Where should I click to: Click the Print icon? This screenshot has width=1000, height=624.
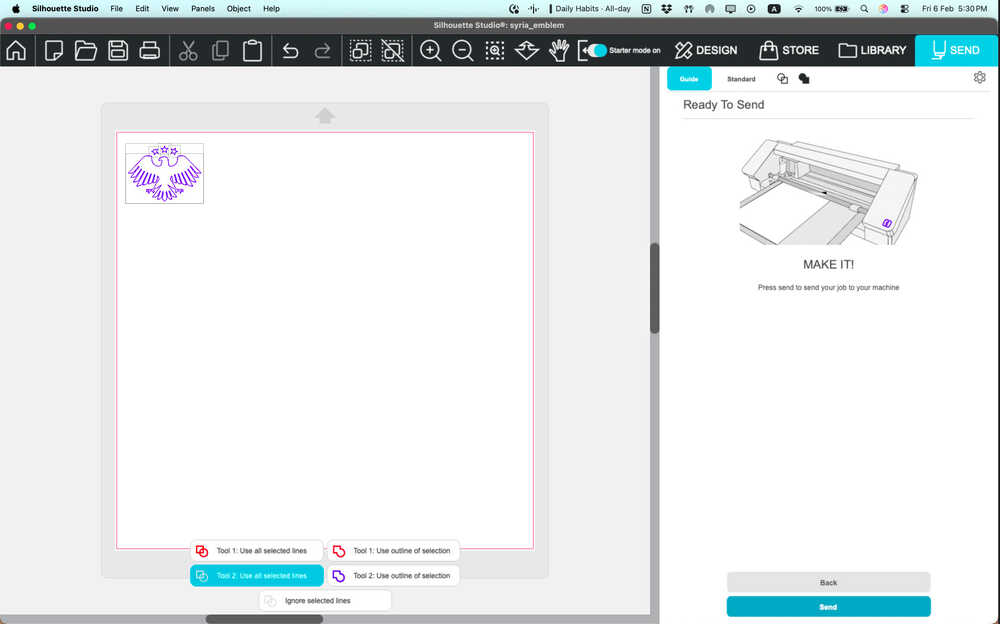(x=149, y=50)
